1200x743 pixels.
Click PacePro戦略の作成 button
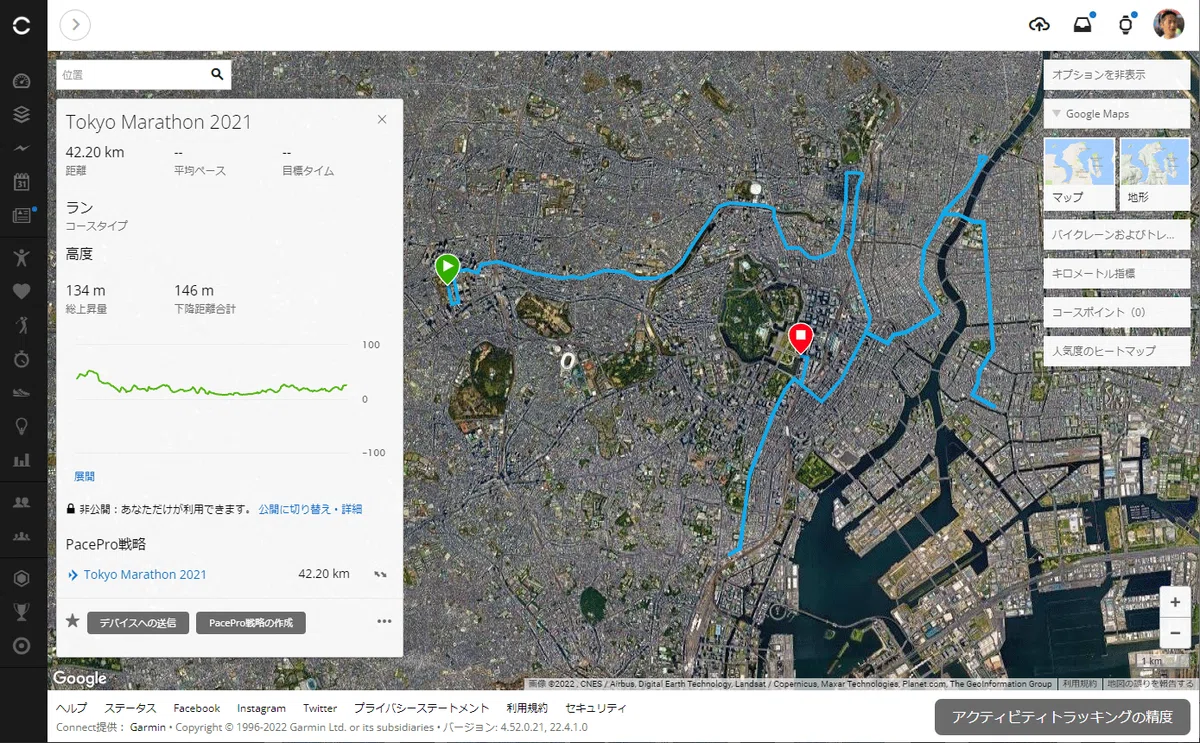click(x=250, y=622)
